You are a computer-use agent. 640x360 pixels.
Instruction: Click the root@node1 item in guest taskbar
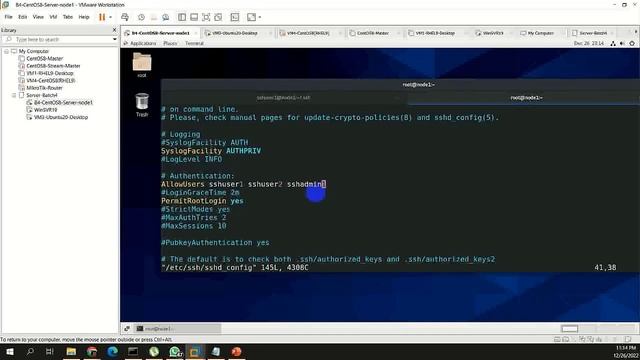[178, 329]
